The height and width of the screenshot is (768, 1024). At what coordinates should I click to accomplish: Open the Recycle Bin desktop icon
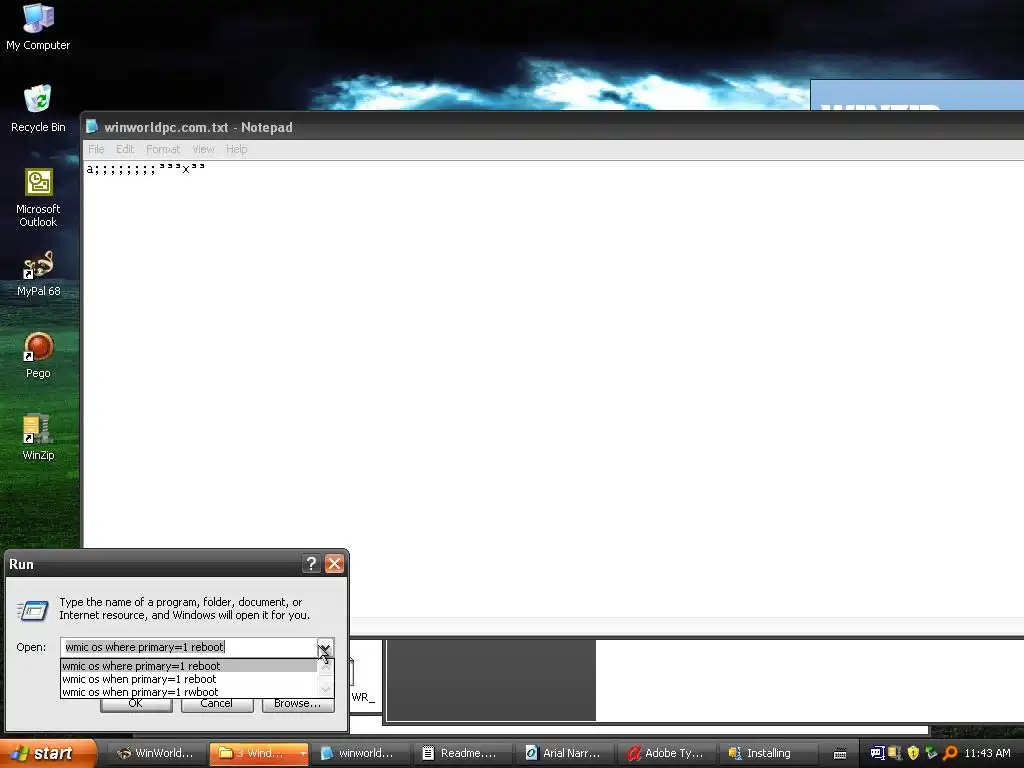coord(38,108)
